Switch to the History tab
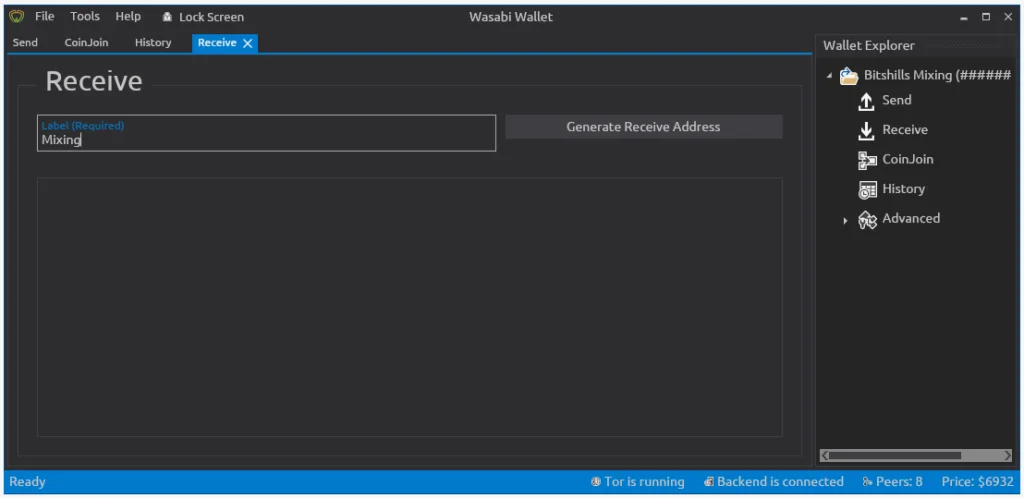 click(153, 43)
